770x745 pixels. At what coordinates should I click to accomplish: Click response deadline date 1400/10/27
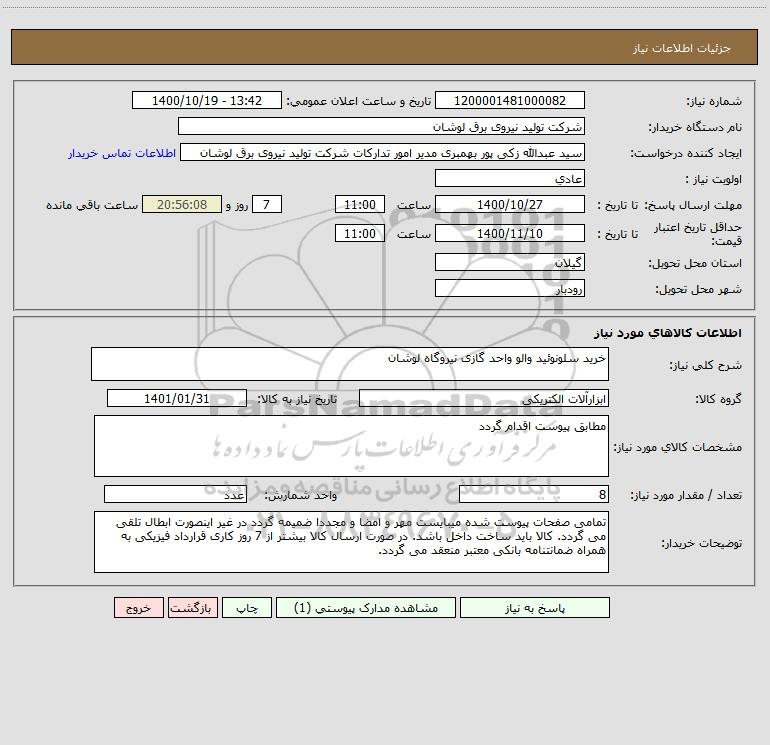click(x=510, y=204)
